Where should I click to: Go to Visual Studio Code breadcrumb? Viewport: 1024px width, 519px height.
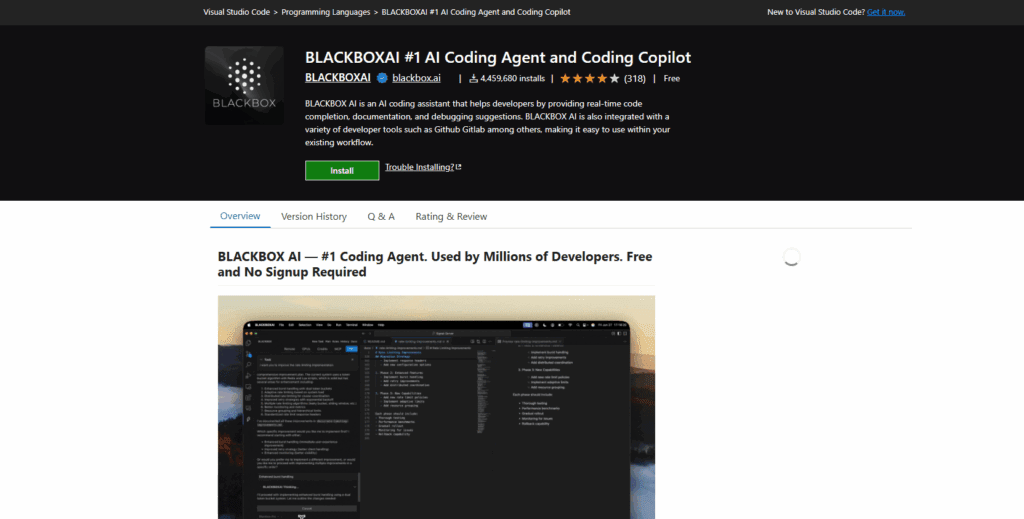236,12
